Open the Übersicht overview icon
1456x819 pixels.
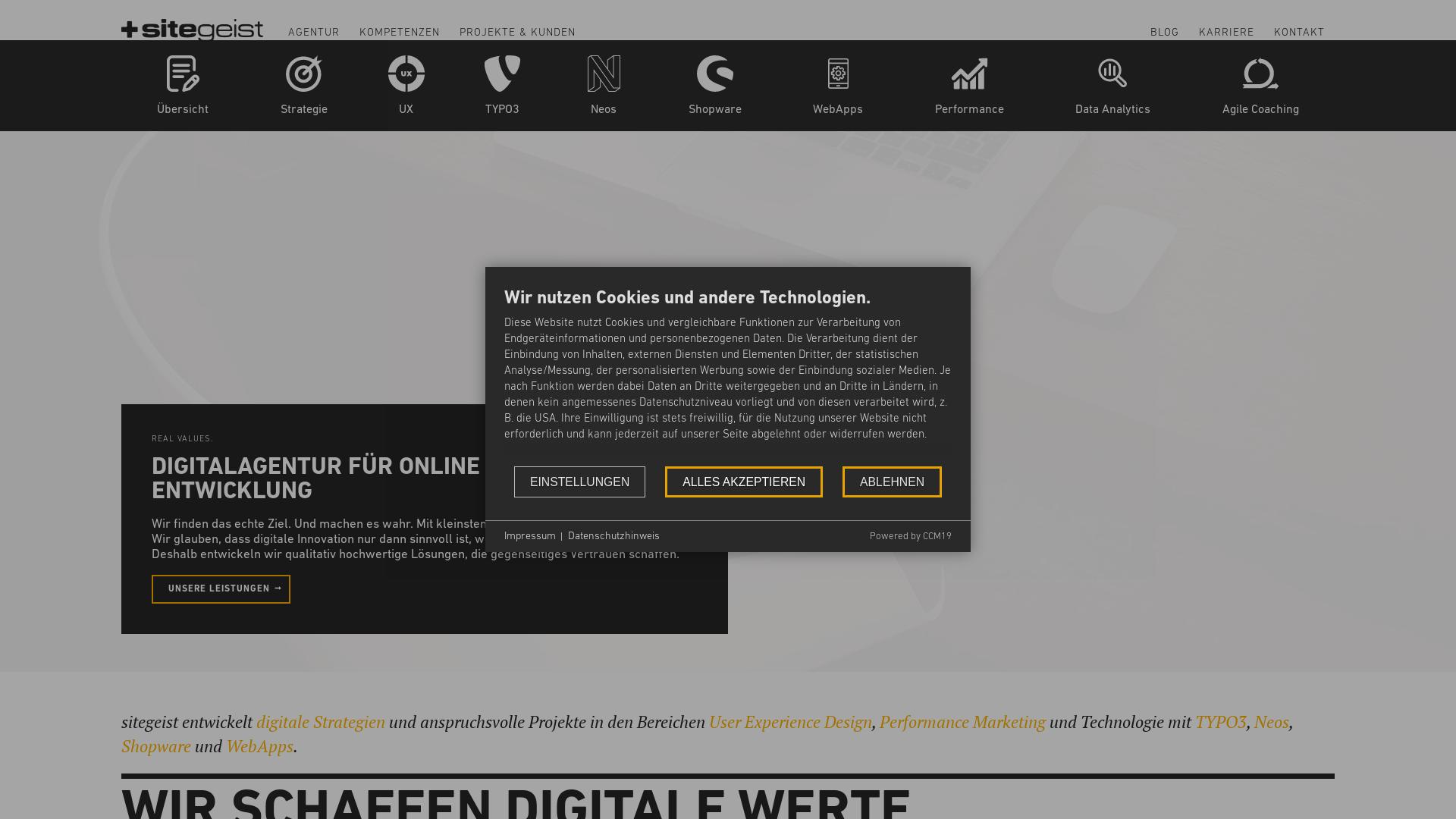click(x=183, y=74)
